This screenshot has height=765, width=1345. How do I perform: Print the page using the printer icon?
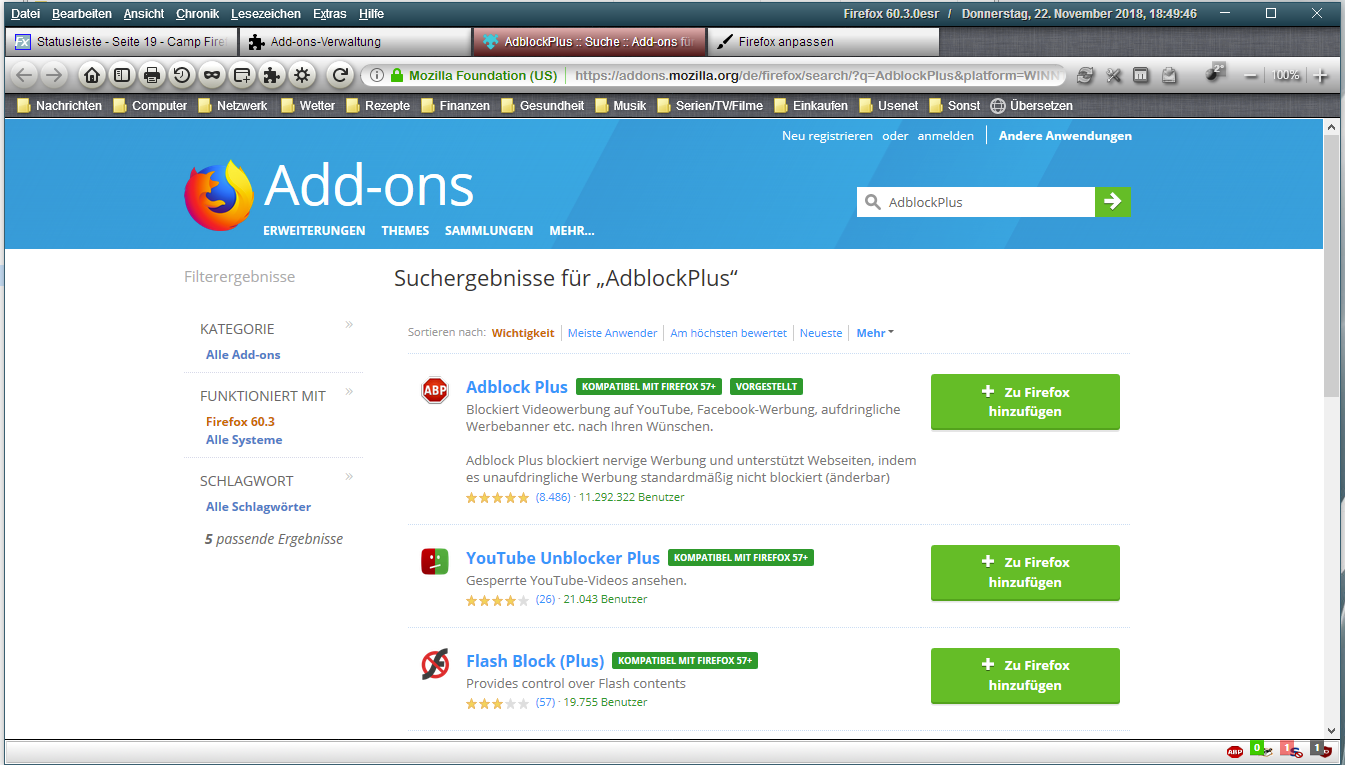click(152, 75)
